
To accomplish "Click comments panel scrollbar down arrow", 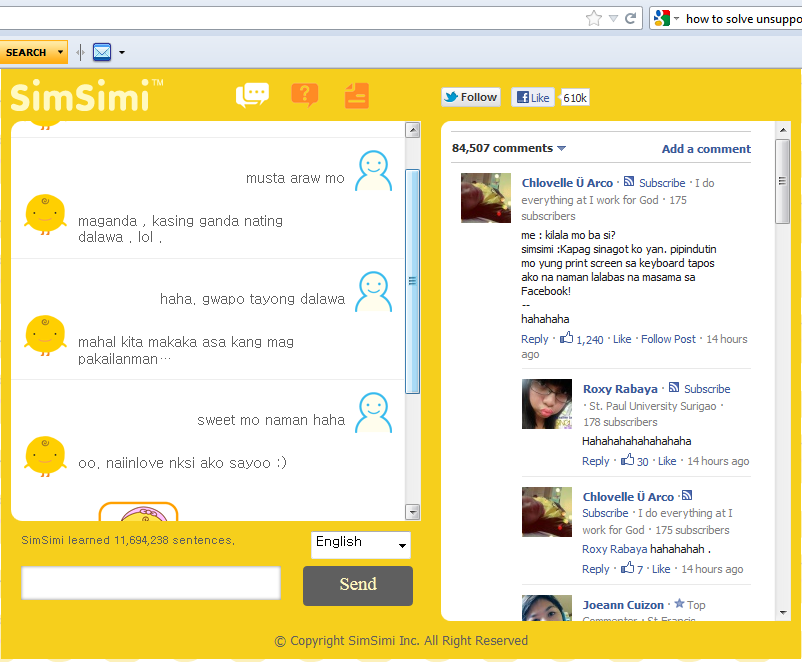I will 783,612.
